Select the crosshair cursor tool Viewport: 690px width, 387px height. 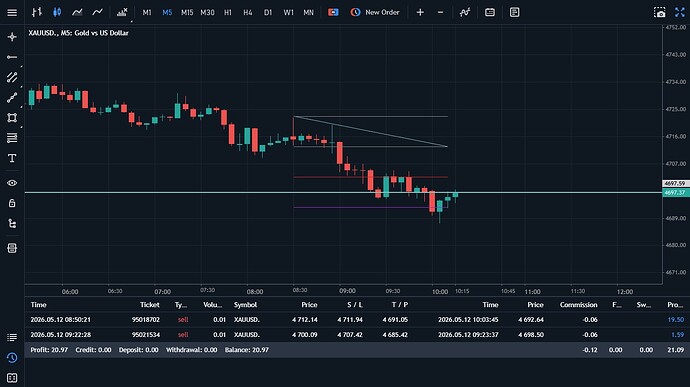(x=12, y=37)
